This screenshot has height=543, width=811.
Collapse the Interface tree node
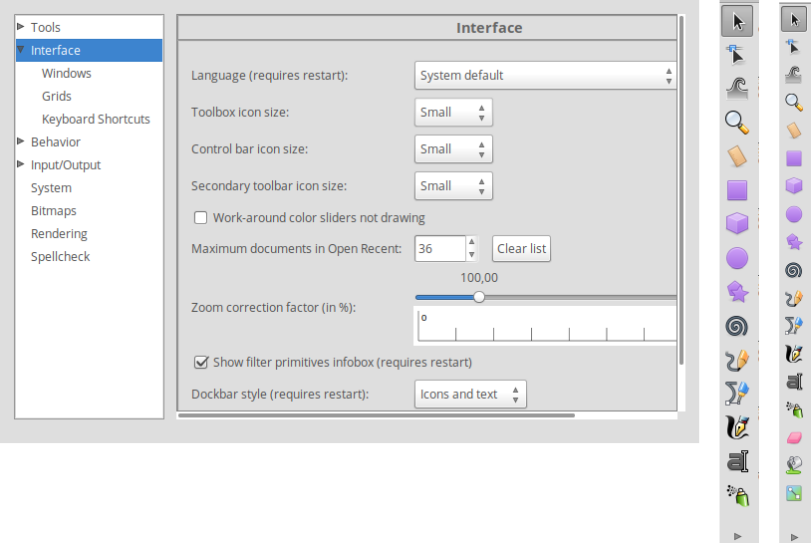[x=21, y=50]
